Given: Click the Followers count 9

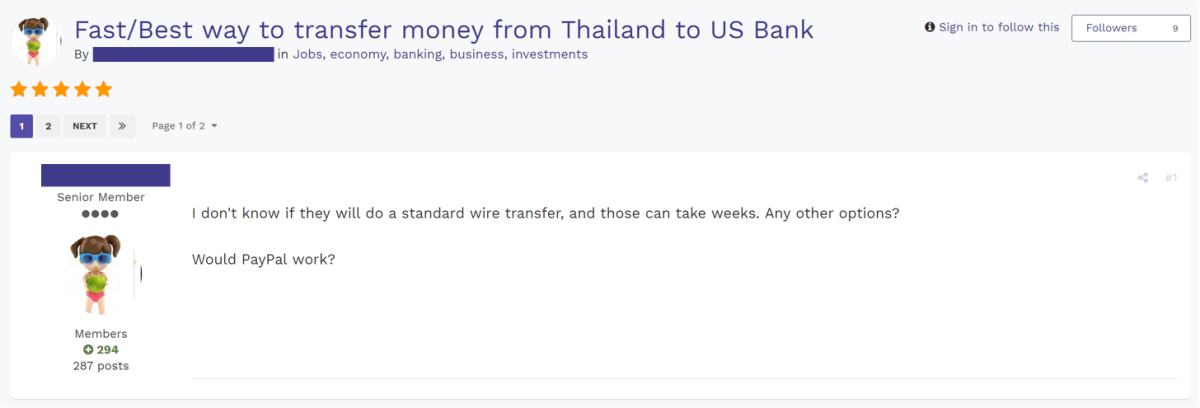Looking at the screenshot, I should pyautogui.click(x=1175, y=28).
